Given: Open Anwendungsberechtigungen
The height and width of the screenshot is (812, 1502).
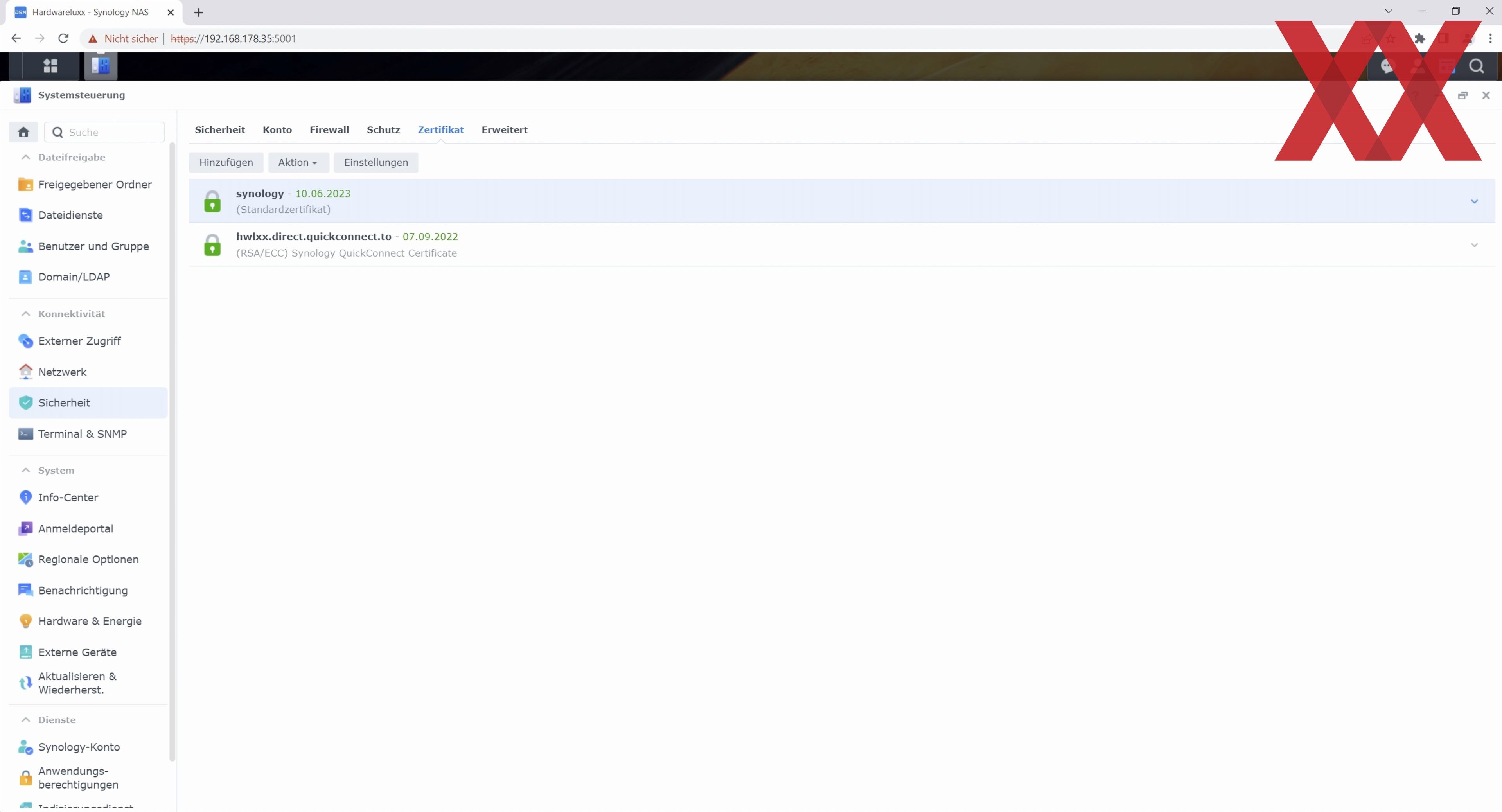Looking at the screenshot, I should point(88,778).
